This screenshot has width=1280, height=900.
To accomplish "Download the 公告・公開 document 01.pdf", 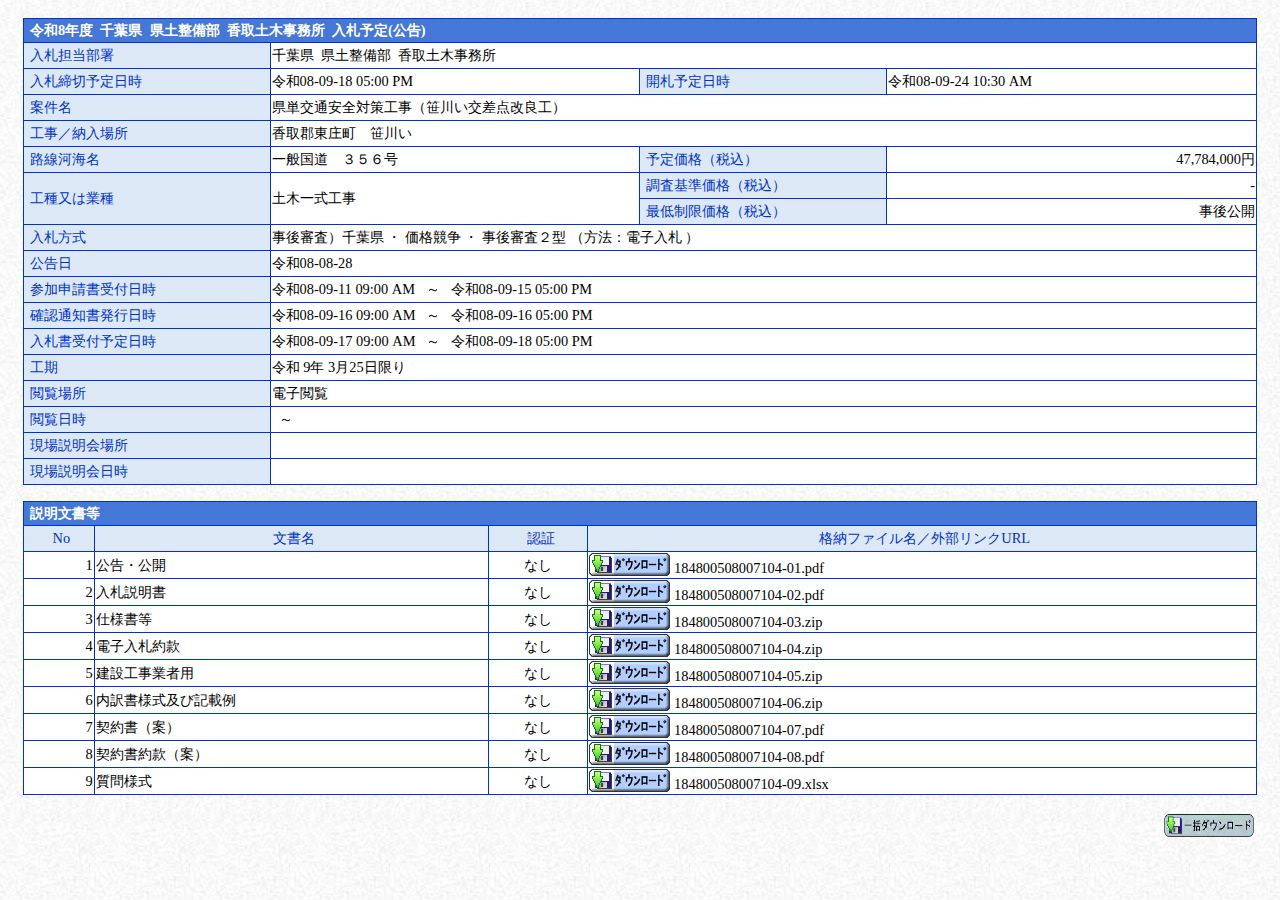I will pos(629,564).
